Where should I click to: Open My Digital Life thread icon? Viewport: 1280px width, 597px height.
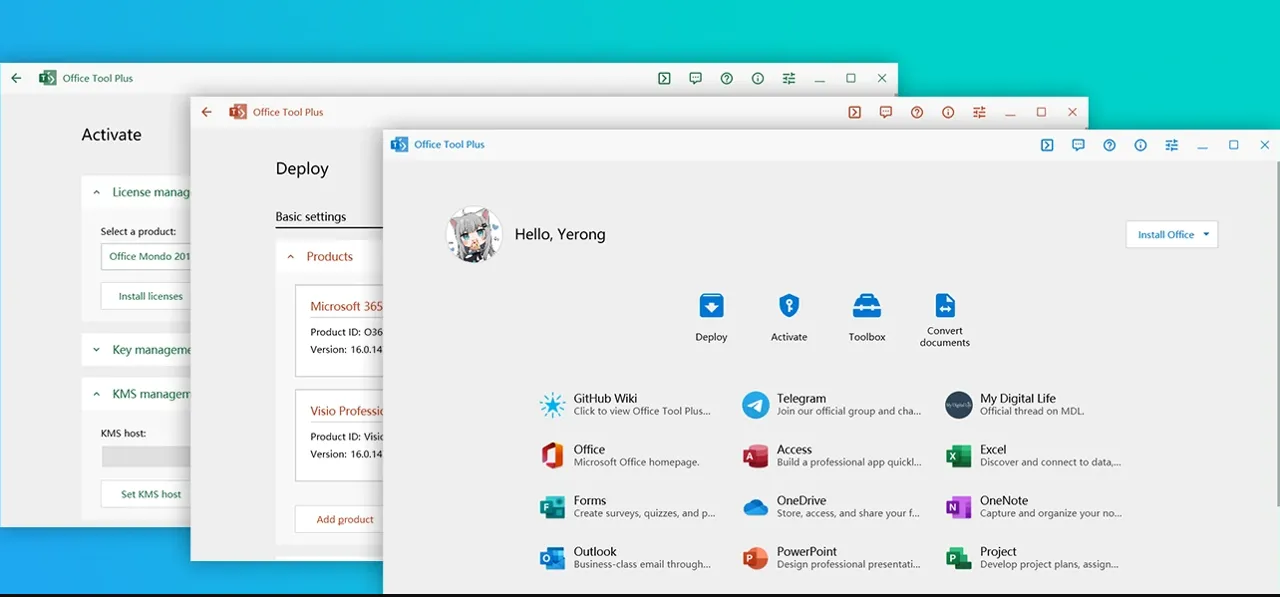pos(958,405)
